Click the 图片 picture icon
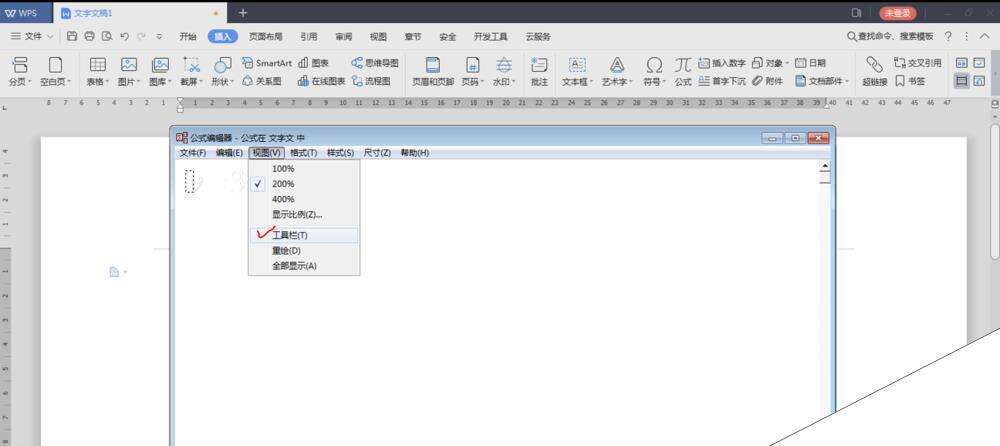This screenshot has width=1000, height=446. coord(129,64)
